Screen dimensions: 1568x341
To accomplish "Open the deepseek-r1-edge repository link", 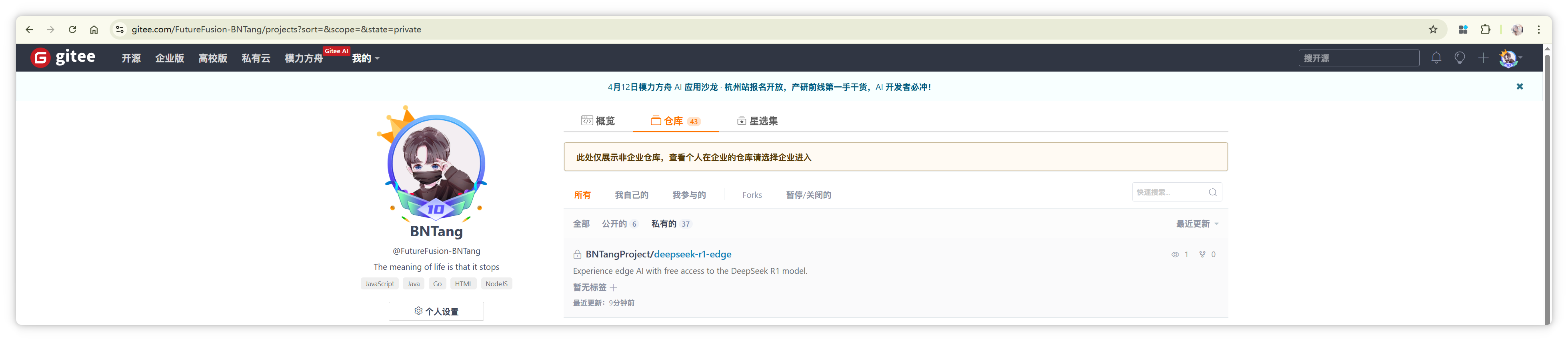I will click(692, 254).
